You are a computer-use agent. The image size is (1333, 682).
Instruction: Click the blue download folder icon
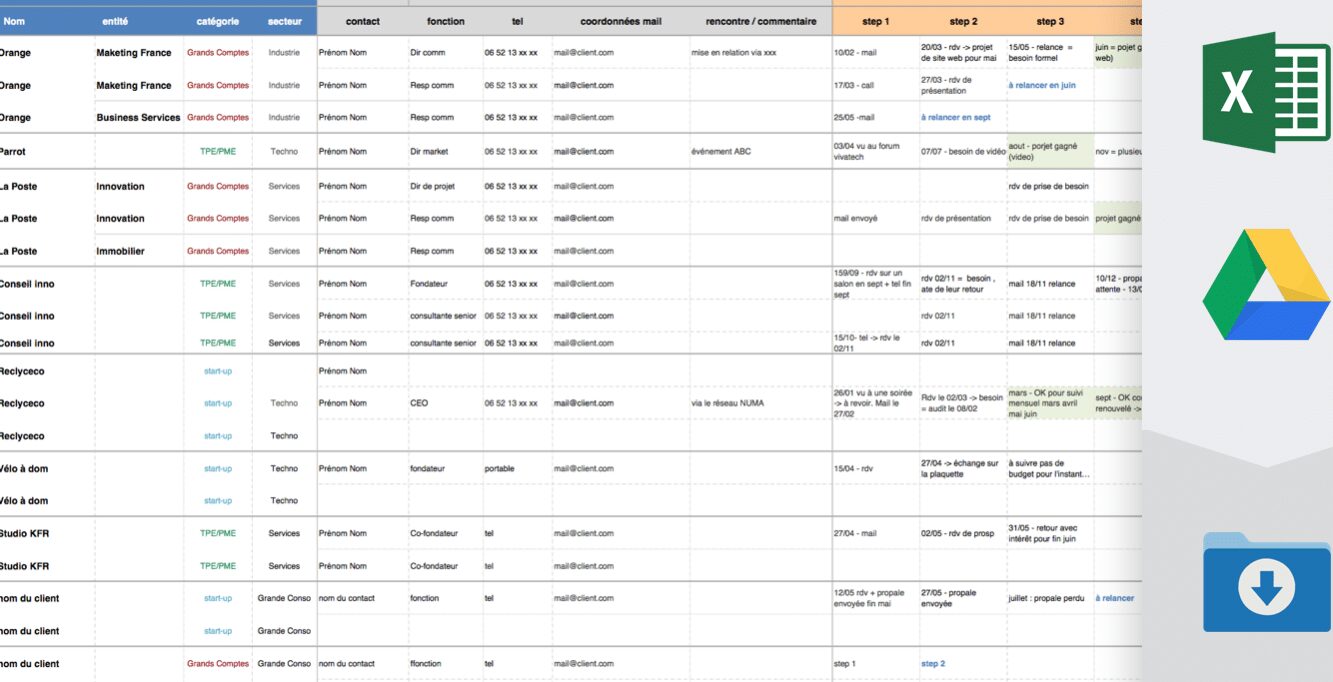tap(1266, 582)
